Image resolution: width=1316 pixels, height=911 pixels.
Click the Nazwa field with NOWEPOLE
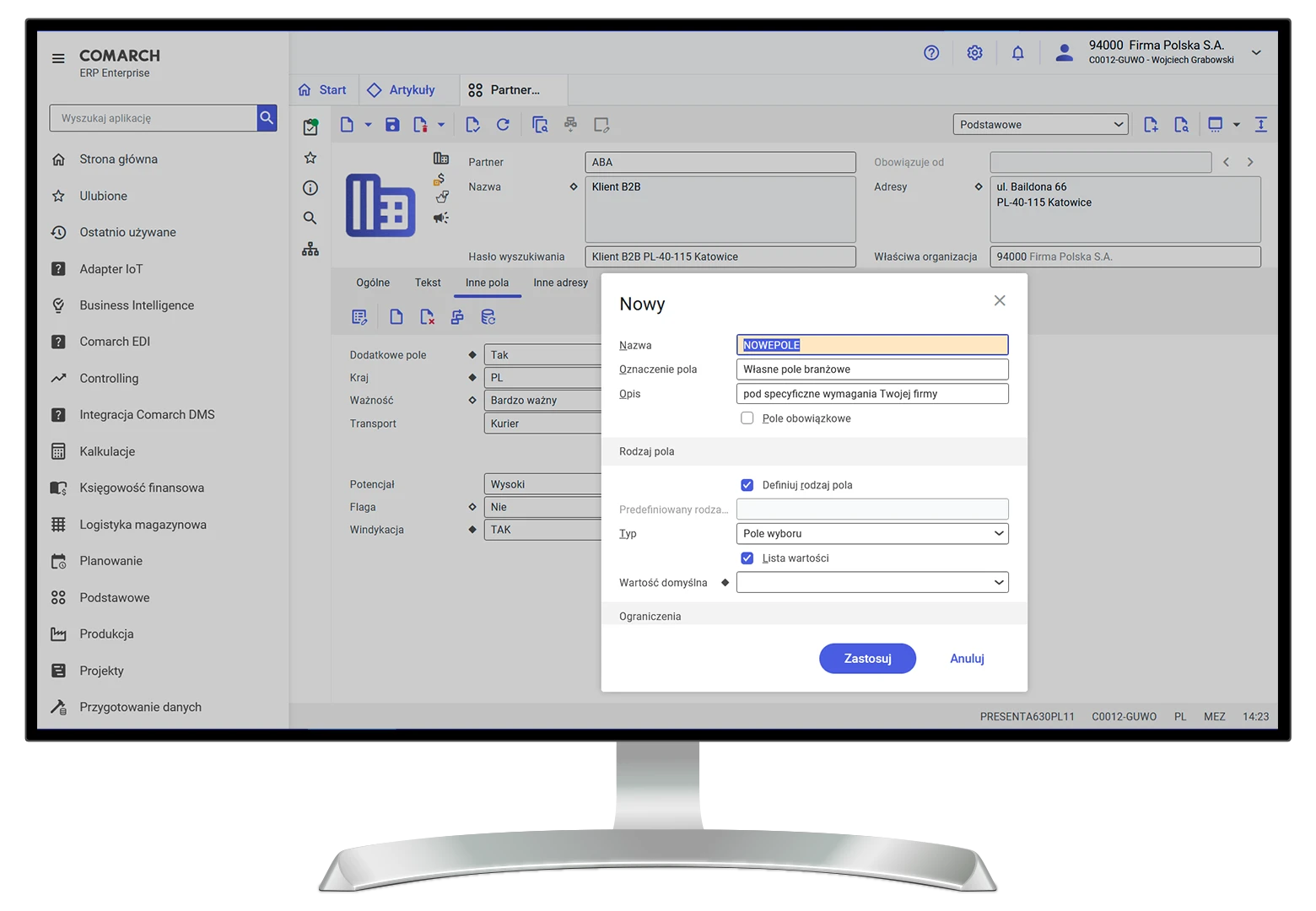872,345
